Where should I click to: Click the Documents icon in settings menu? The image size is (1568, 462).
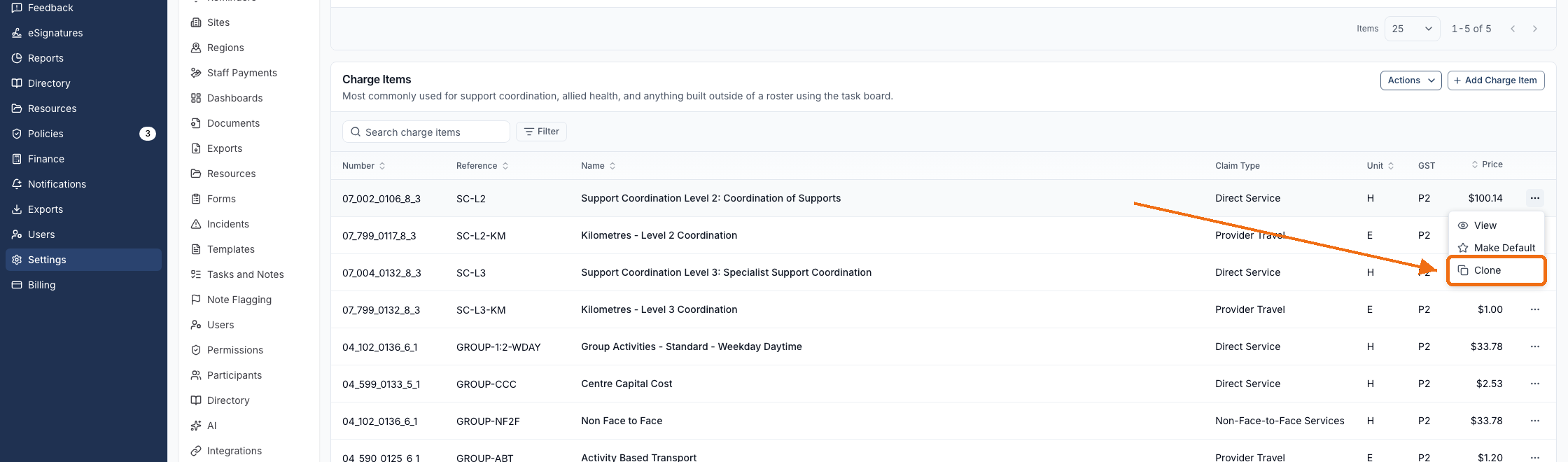coord(196,123)
